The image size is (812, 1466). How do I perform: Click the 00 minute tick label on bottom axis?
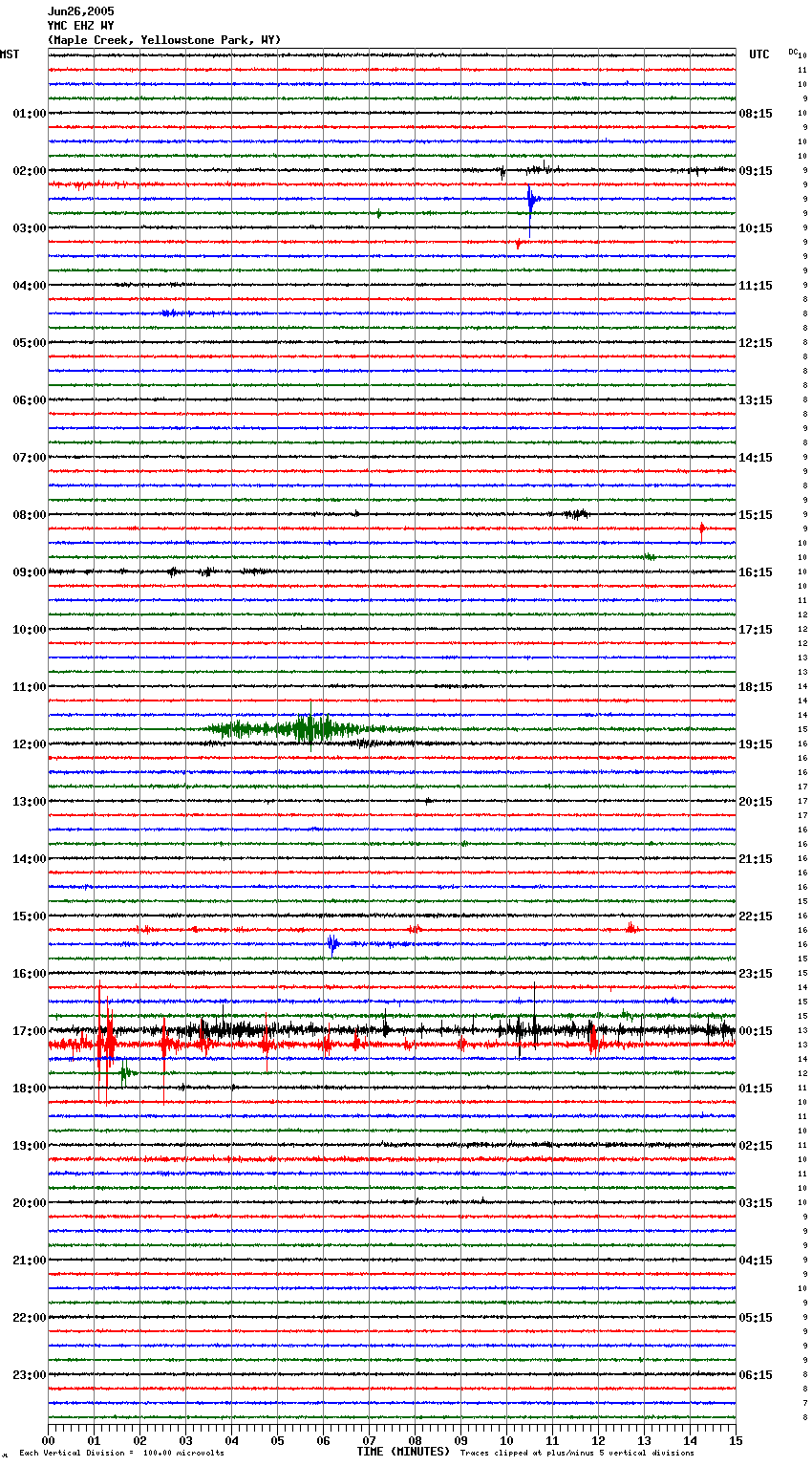[49, 1440]
